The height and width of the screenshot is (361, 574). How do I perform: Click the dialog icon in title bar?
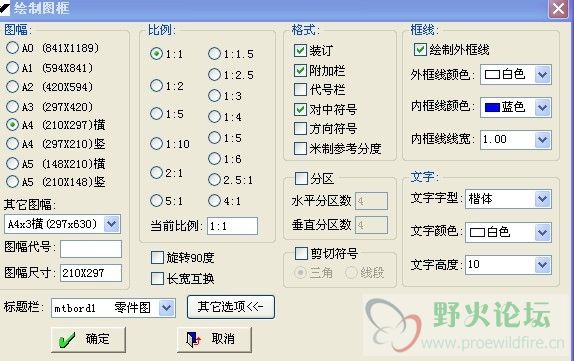tap(5, 8)
